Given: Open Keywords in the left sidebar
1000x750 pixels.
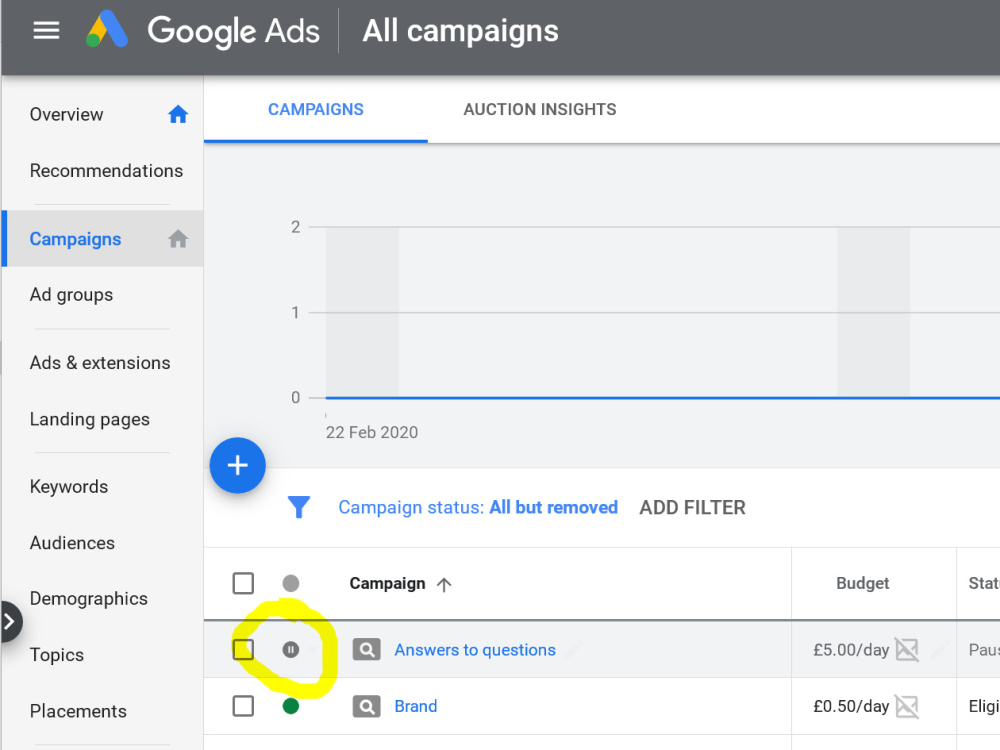Looking at the screenshot, I should [x=69, y=487].
